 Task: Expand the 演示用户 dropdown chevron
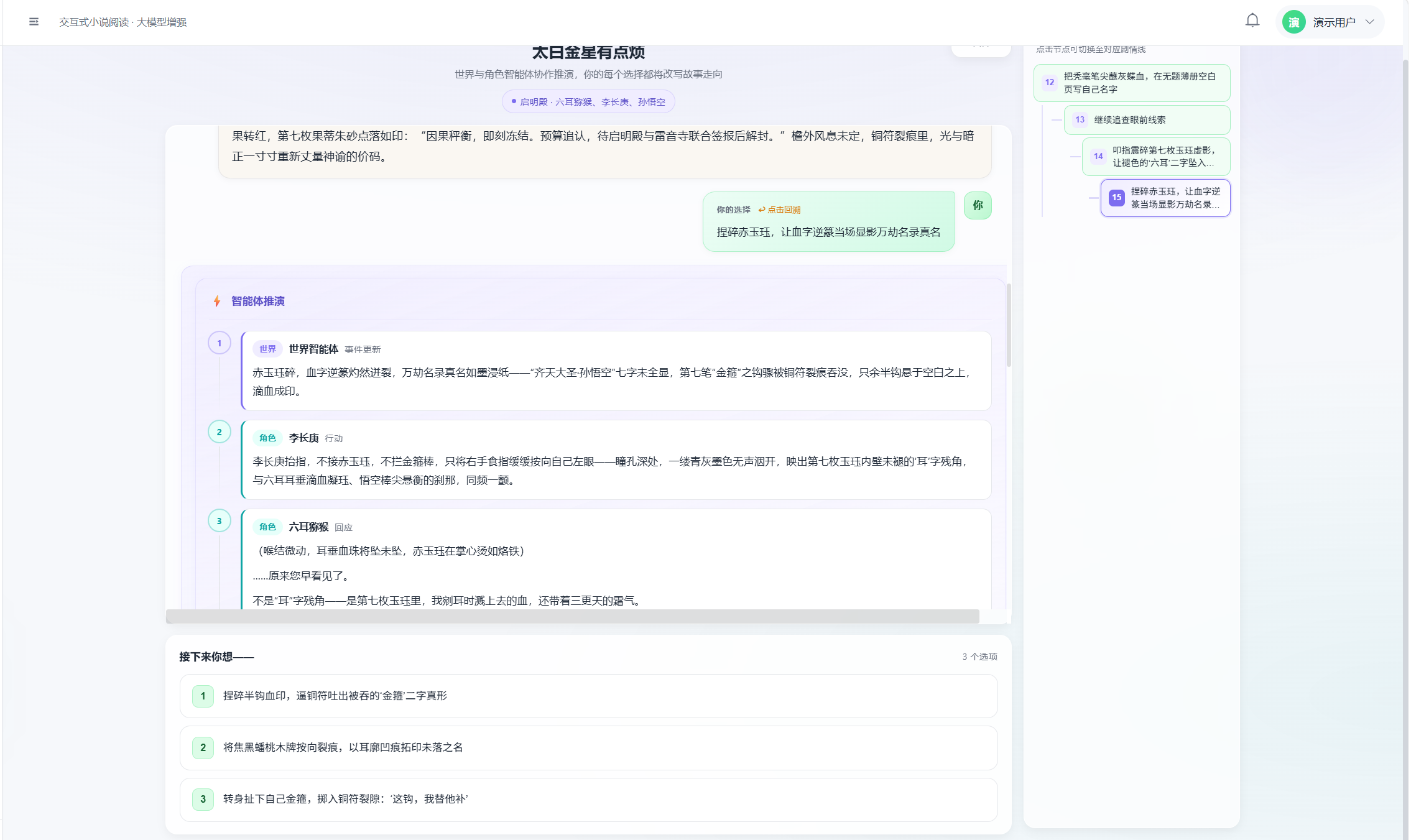pyautogui.click(x=1369, y=22)
